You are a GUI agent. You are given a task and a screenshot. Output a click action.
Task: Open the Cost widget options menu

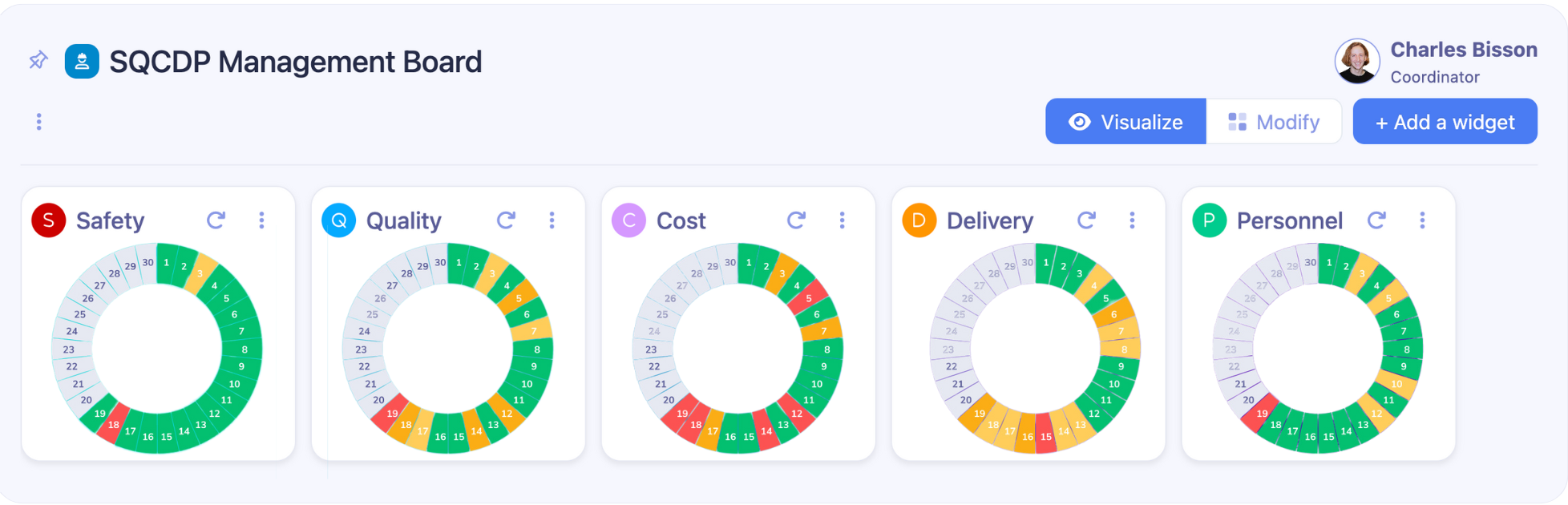(x=842, y=220)
